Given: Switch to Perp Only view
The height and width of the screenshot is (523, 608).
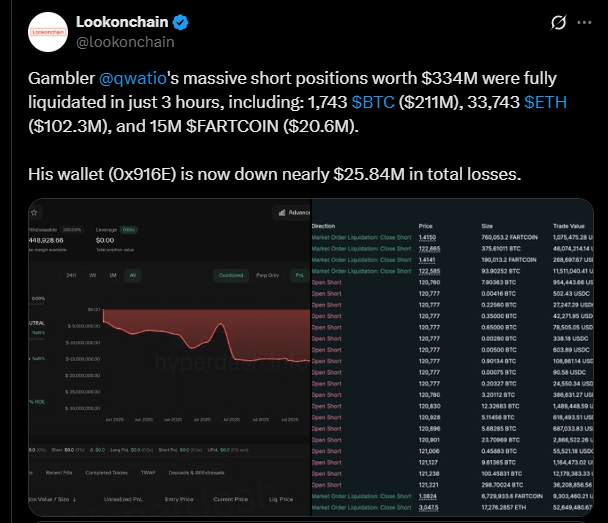Looking at the screenshot, I should pos(268,275).
